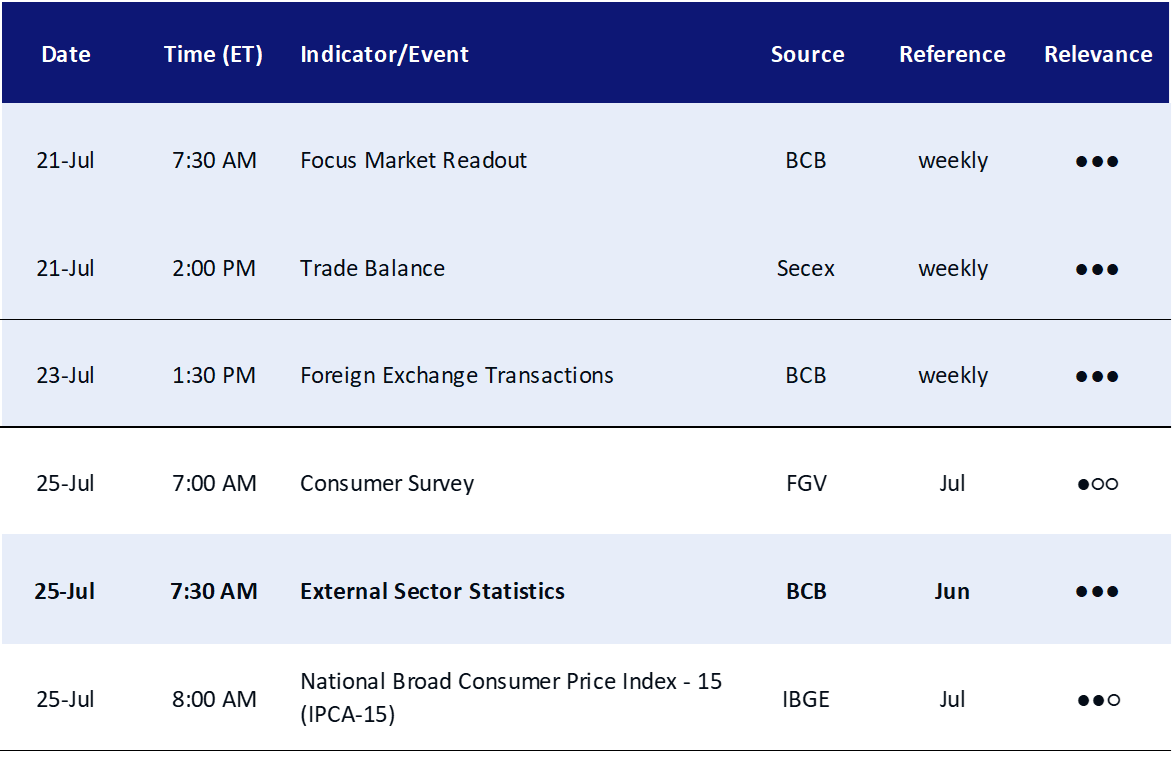
Task: Open the Foreign Exchange Transactions entry
Action: (457, 376)
